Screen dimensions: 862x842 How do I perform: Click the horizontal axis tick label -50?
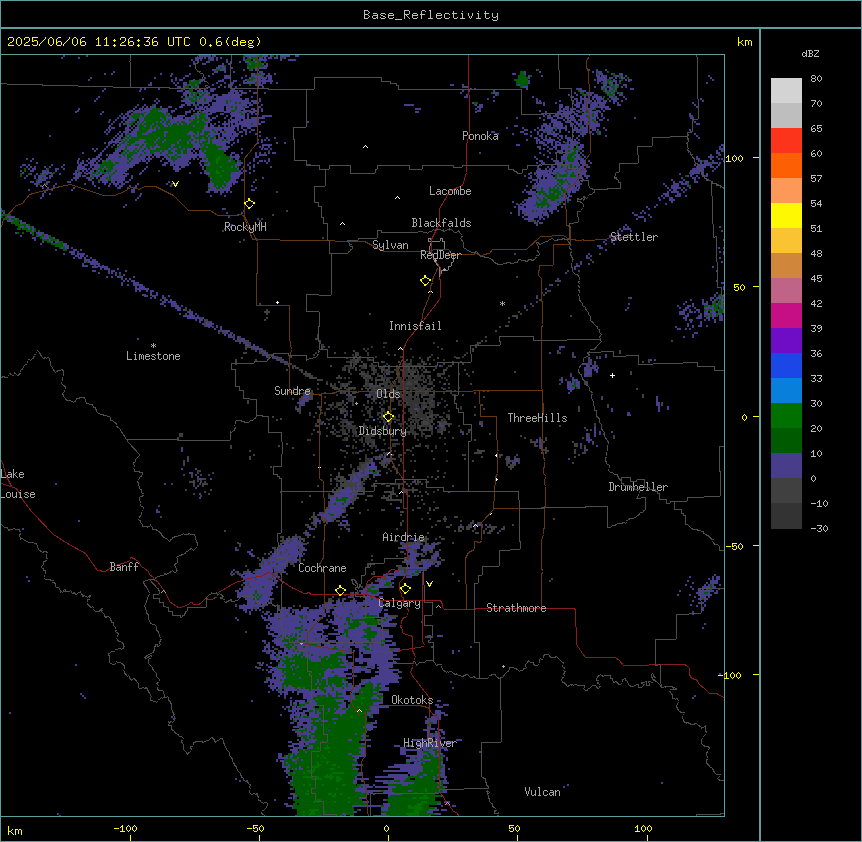pyautogui.click(x=255, y=828)
